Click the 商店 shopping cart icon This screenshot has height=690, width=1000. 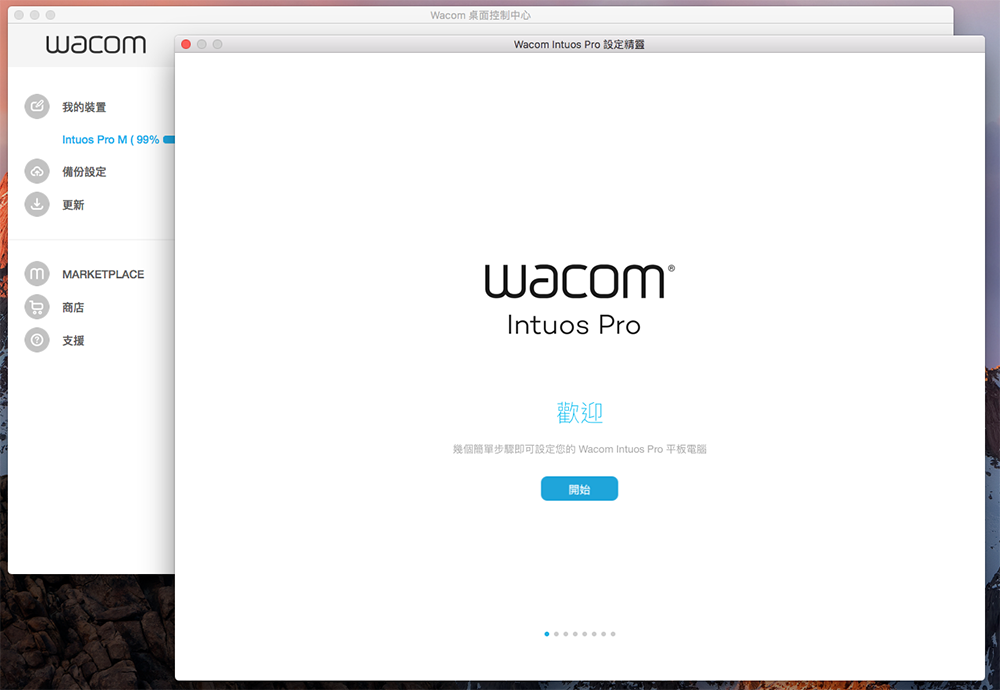pyautogui.click(x=37, y=307)
